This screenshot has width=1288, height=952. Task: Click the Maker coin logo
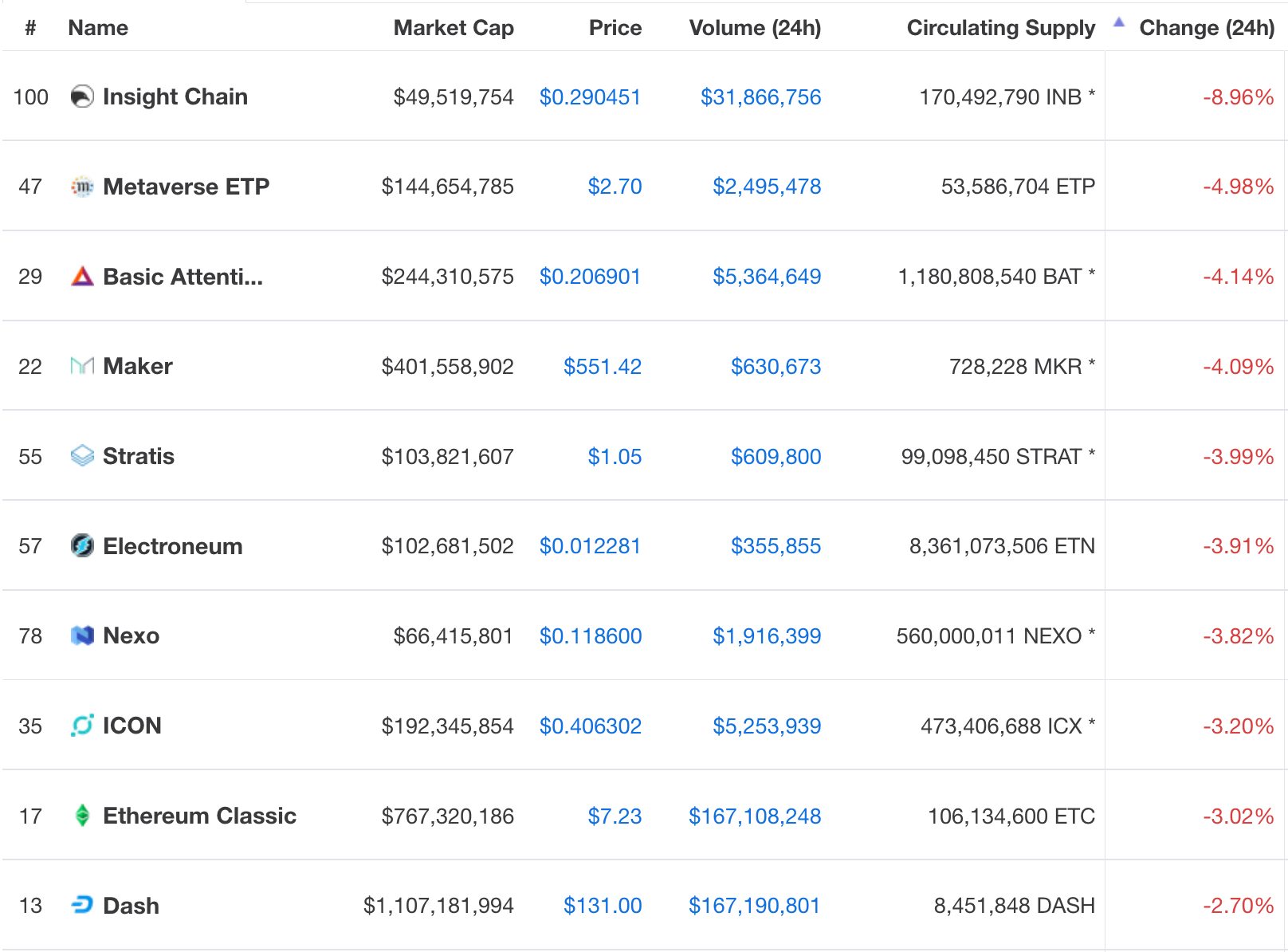[82, 366]
